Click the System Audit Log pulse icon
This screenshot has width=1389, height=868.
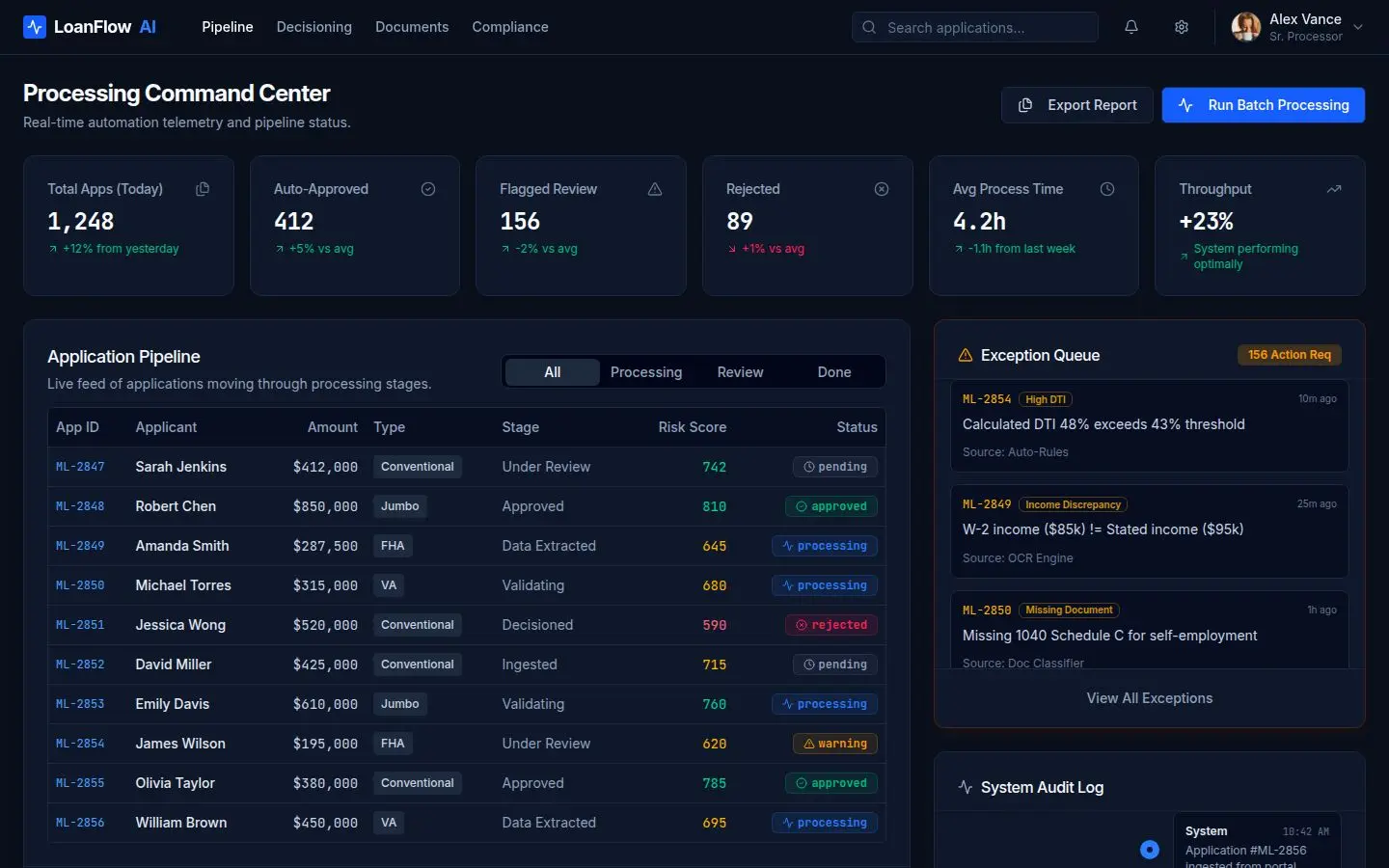point(965,787)
